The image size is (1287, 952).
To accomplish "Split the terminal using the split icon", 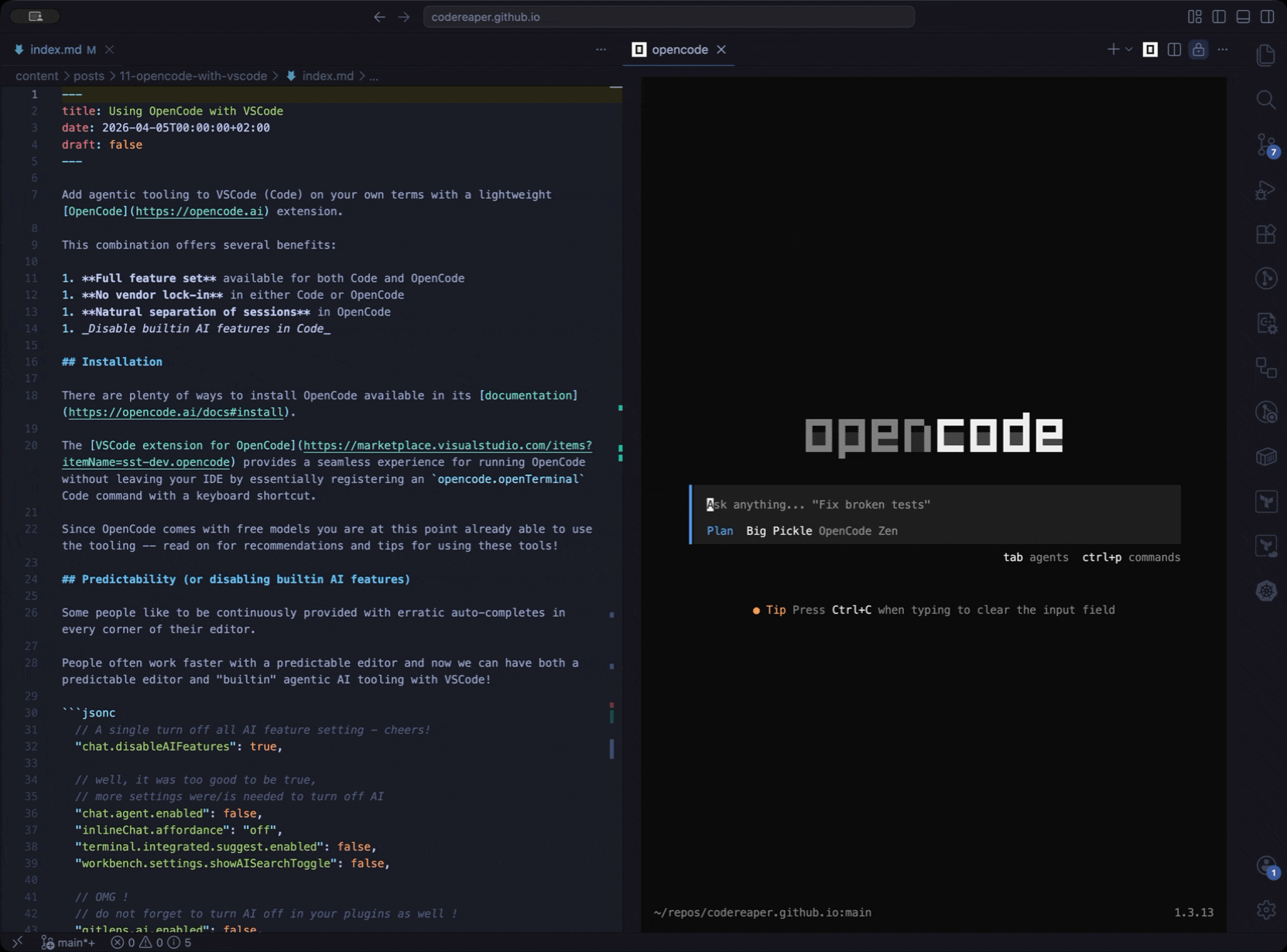I will 1175,49.
